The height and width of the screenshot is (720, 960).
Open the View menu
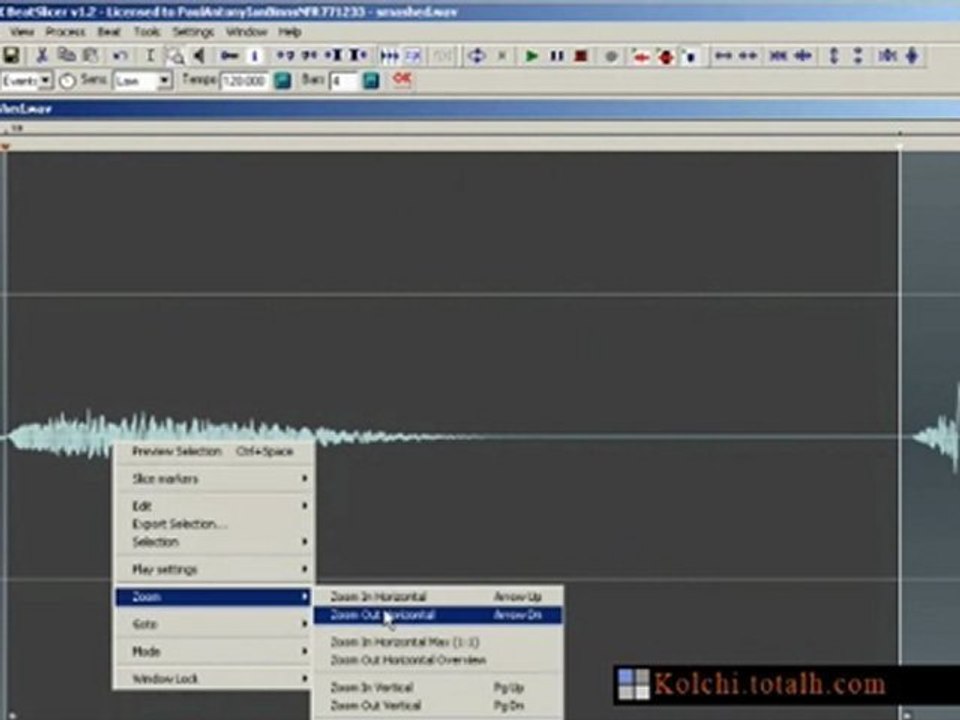click(x=21, y=31)
